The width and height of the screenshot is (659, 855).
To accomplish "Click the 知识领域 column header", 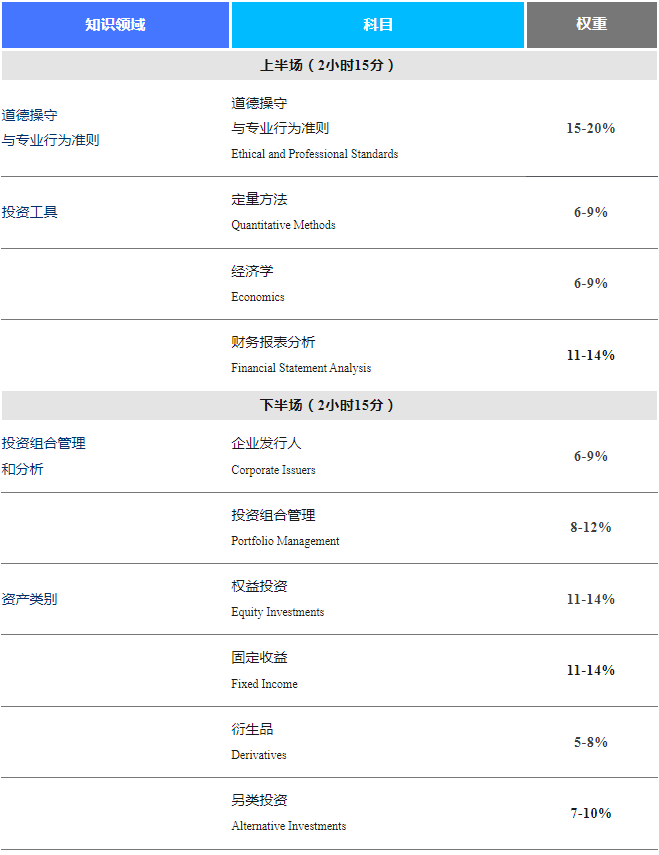I will point(115,24).
